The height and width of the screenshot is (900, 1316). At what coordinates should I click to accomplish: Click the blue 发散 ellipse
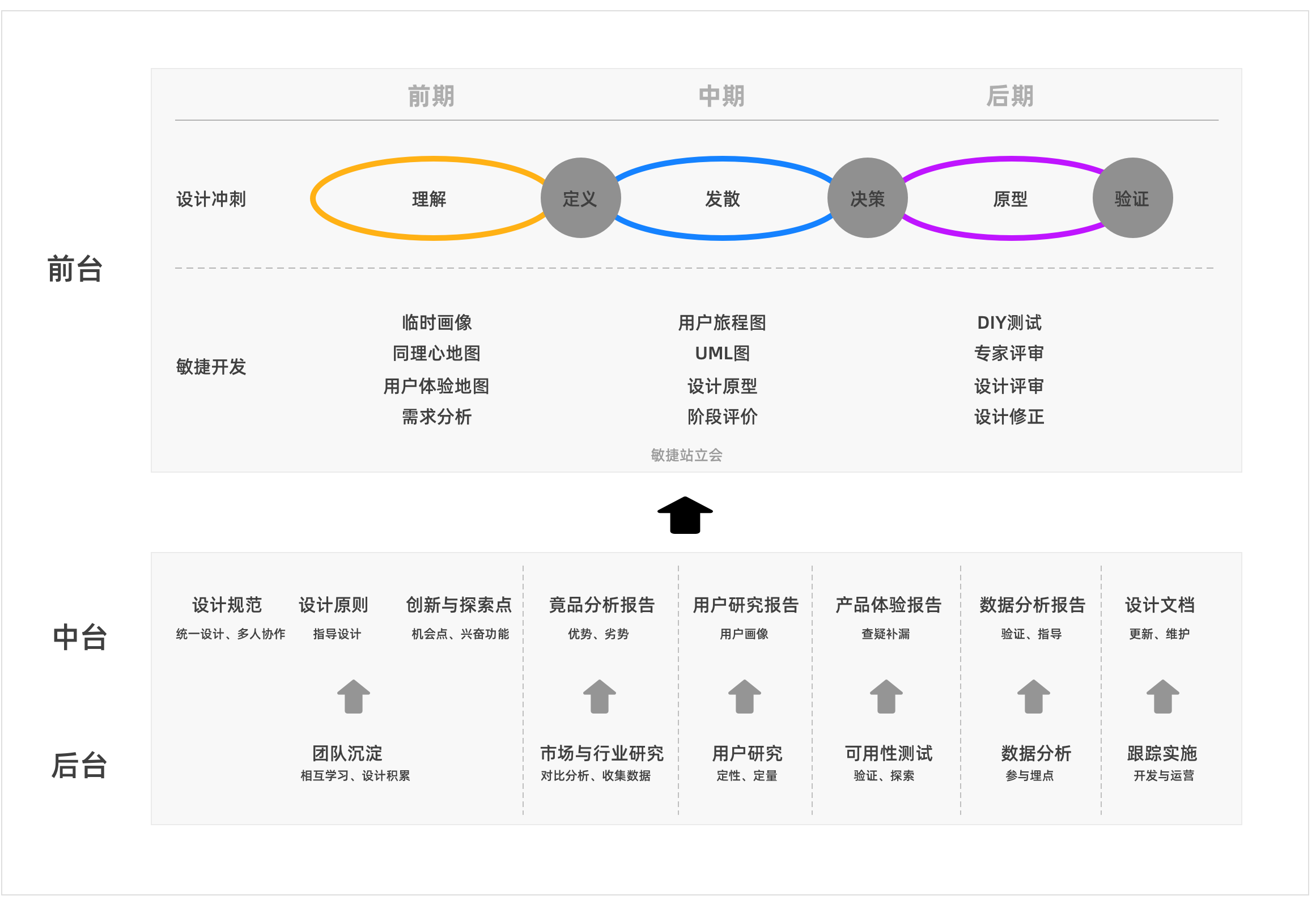(723, 199)
